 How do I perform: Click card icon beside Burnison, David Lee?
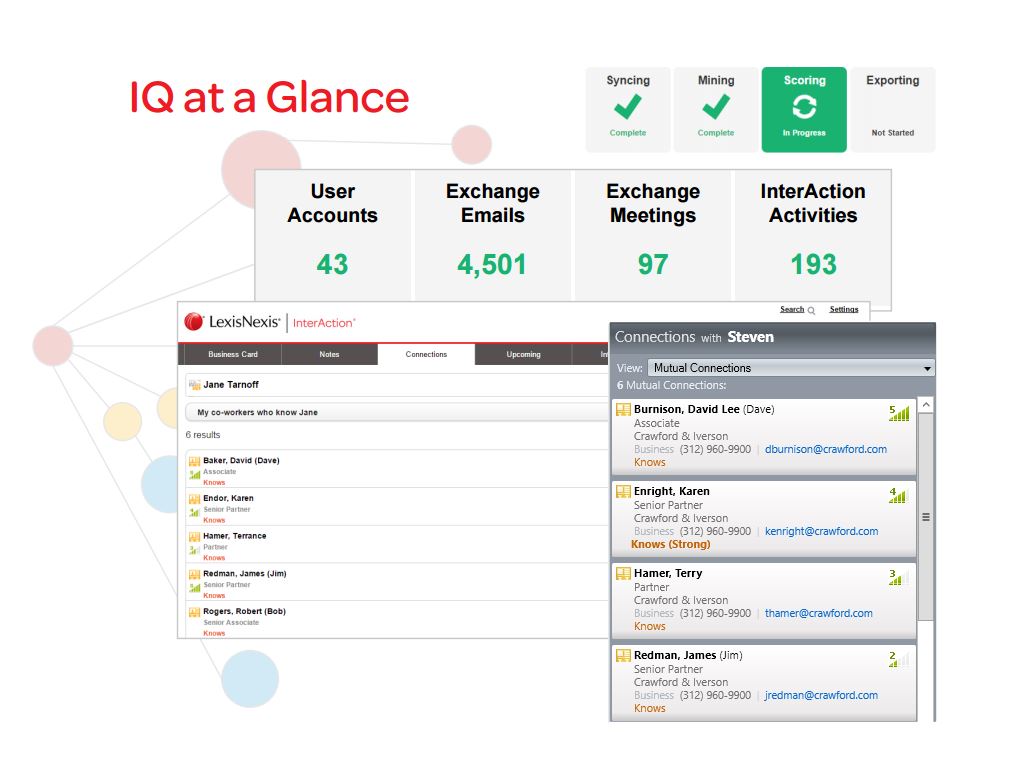click(x=623, y=409)
